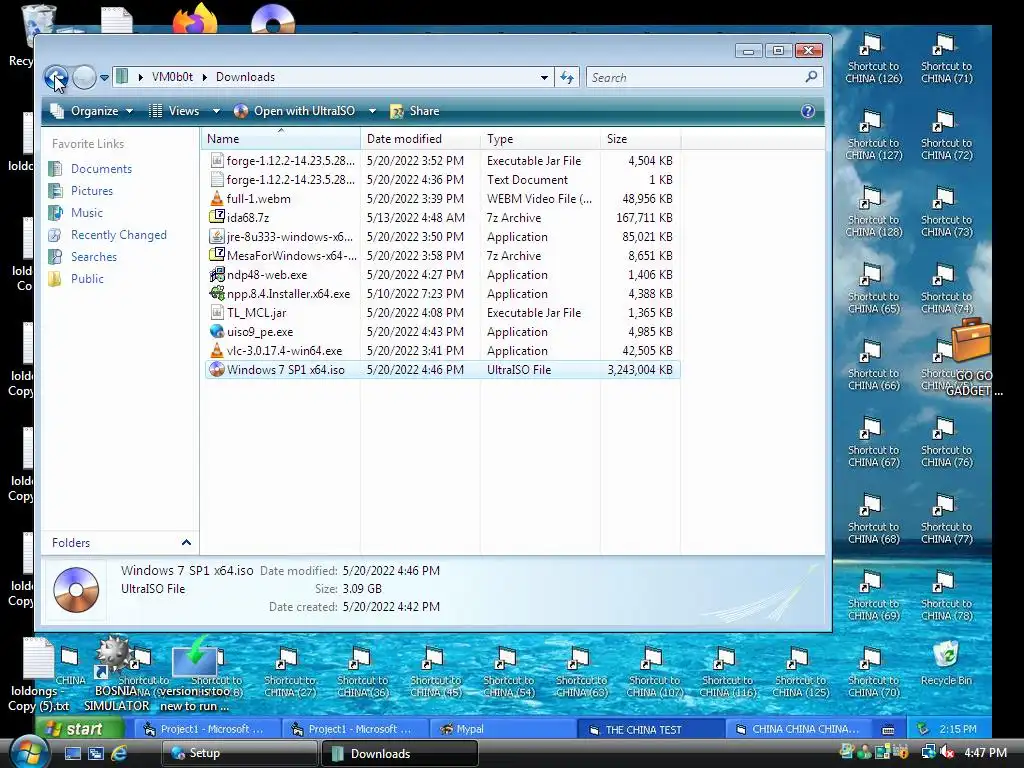Image resolution: width=1024 pixels, height=768 pixels.
Task: Select Windows 7 SP1 x64.iso disc icon
Action: coord(217,370)
